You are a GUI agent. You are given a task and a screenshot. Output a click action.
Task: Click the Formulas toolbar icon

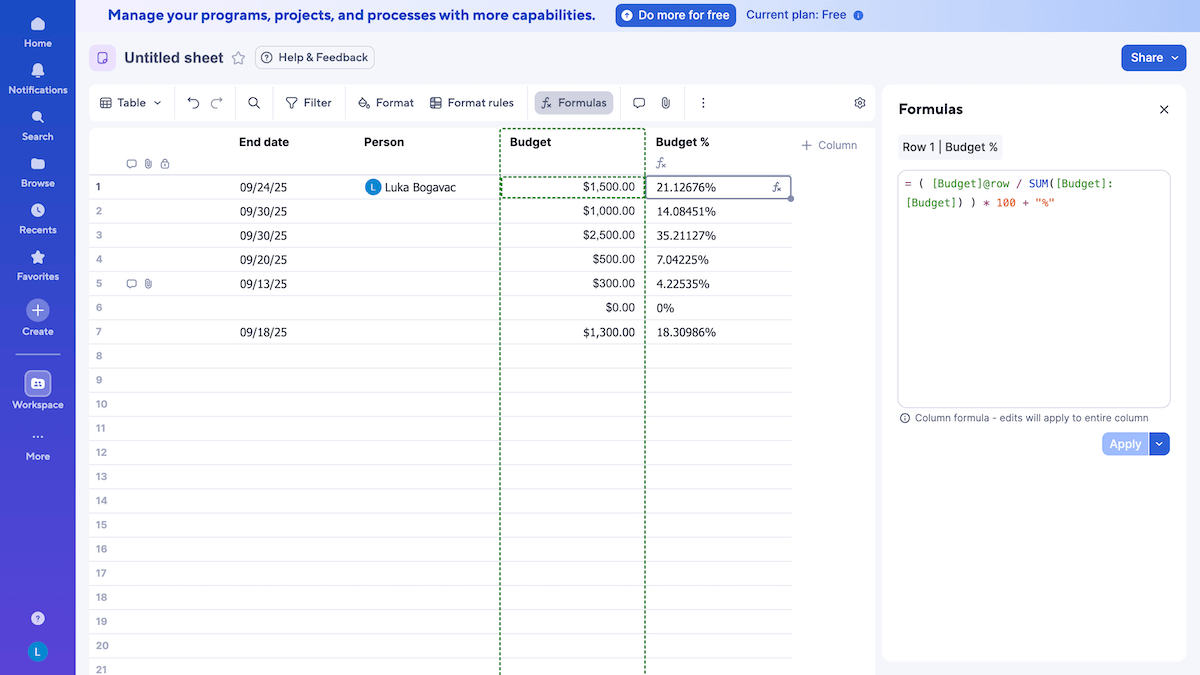(573, 102)
